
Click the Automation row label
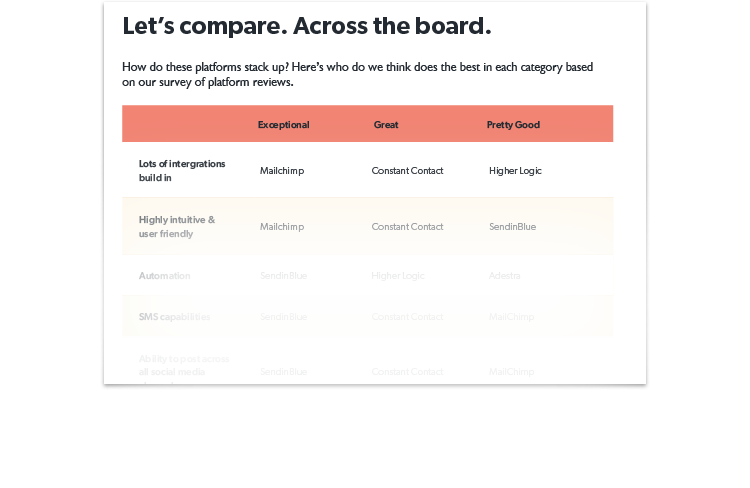[x=164, y=276]
